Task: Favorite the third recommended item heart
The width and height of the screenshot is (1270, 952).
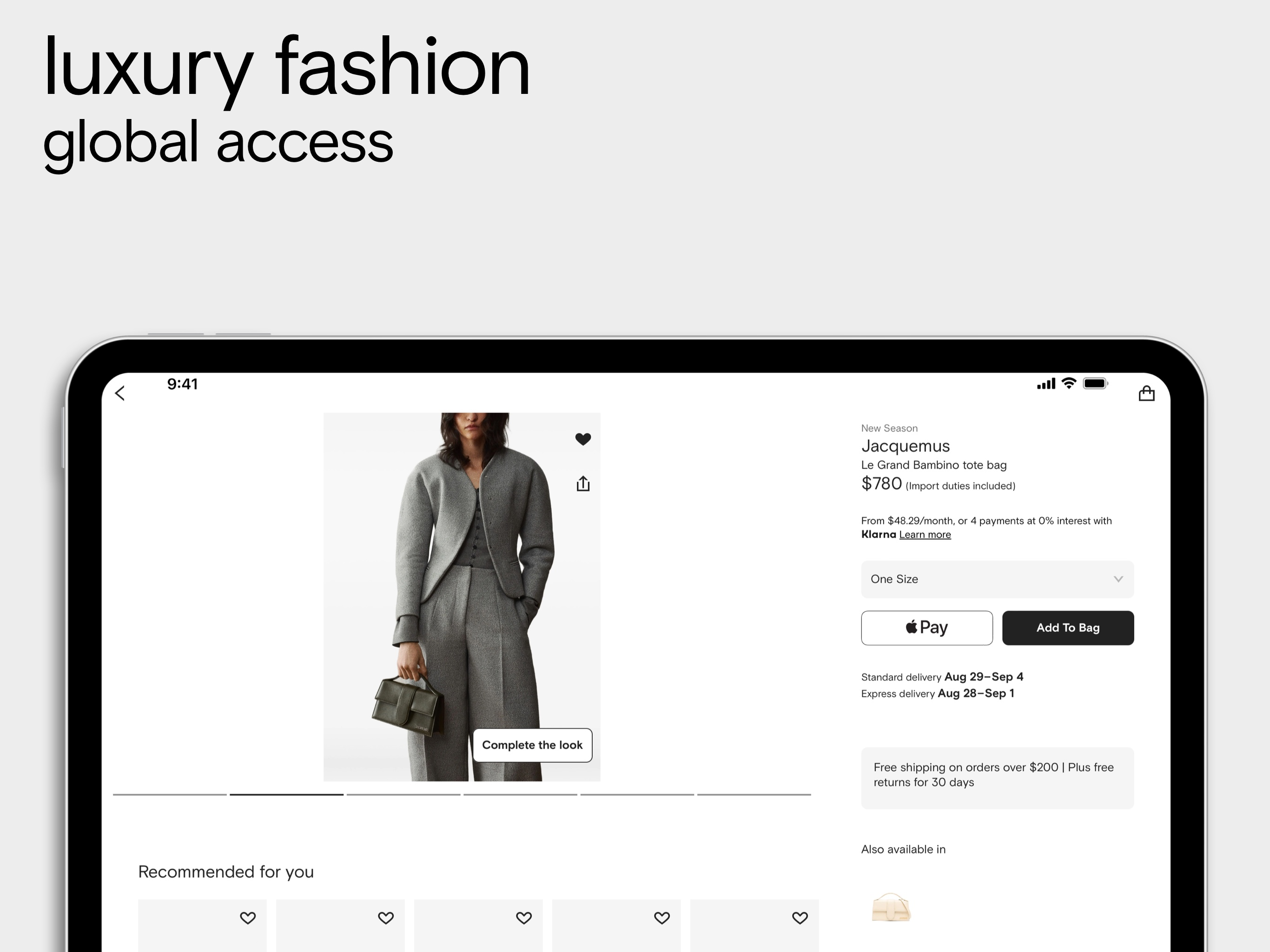Action: coord(523,918)
